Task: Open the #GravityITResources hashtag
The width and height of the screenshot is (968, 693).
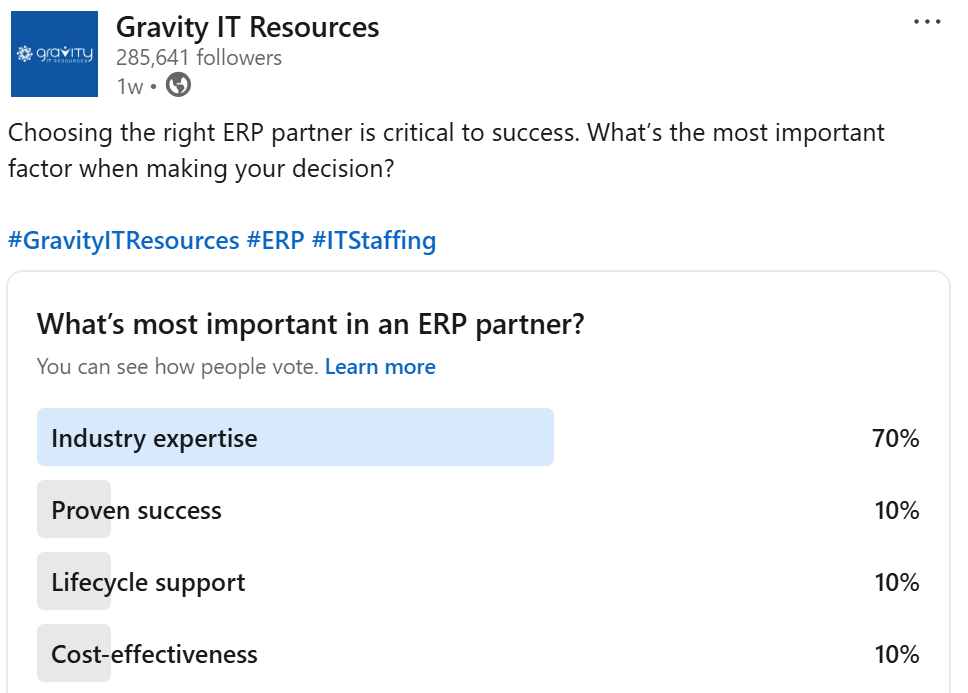Action: 123,241
